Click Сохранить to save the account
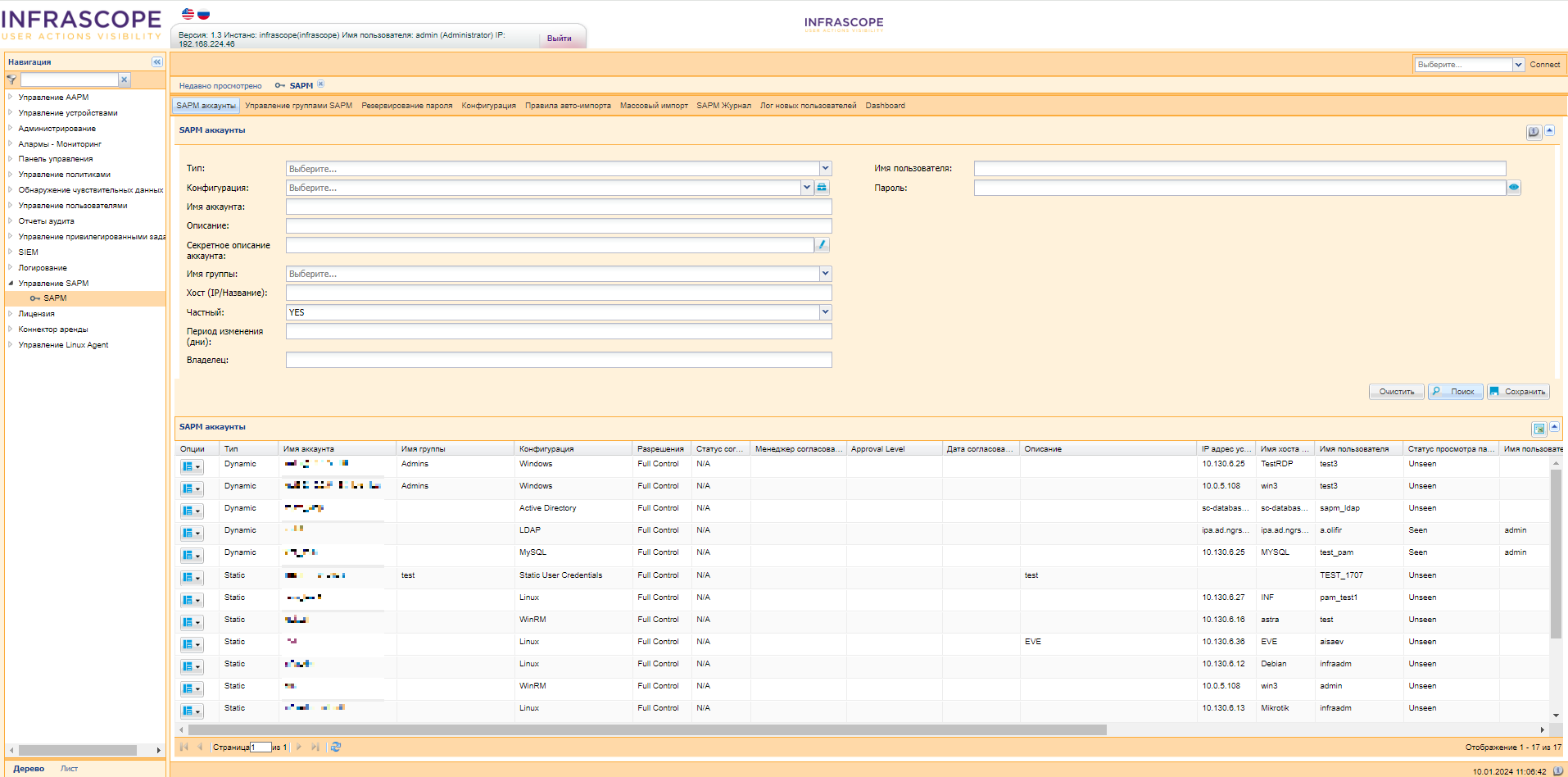Image resolution: width=1568 pixels, height=777 pixels. (1518, 392)
